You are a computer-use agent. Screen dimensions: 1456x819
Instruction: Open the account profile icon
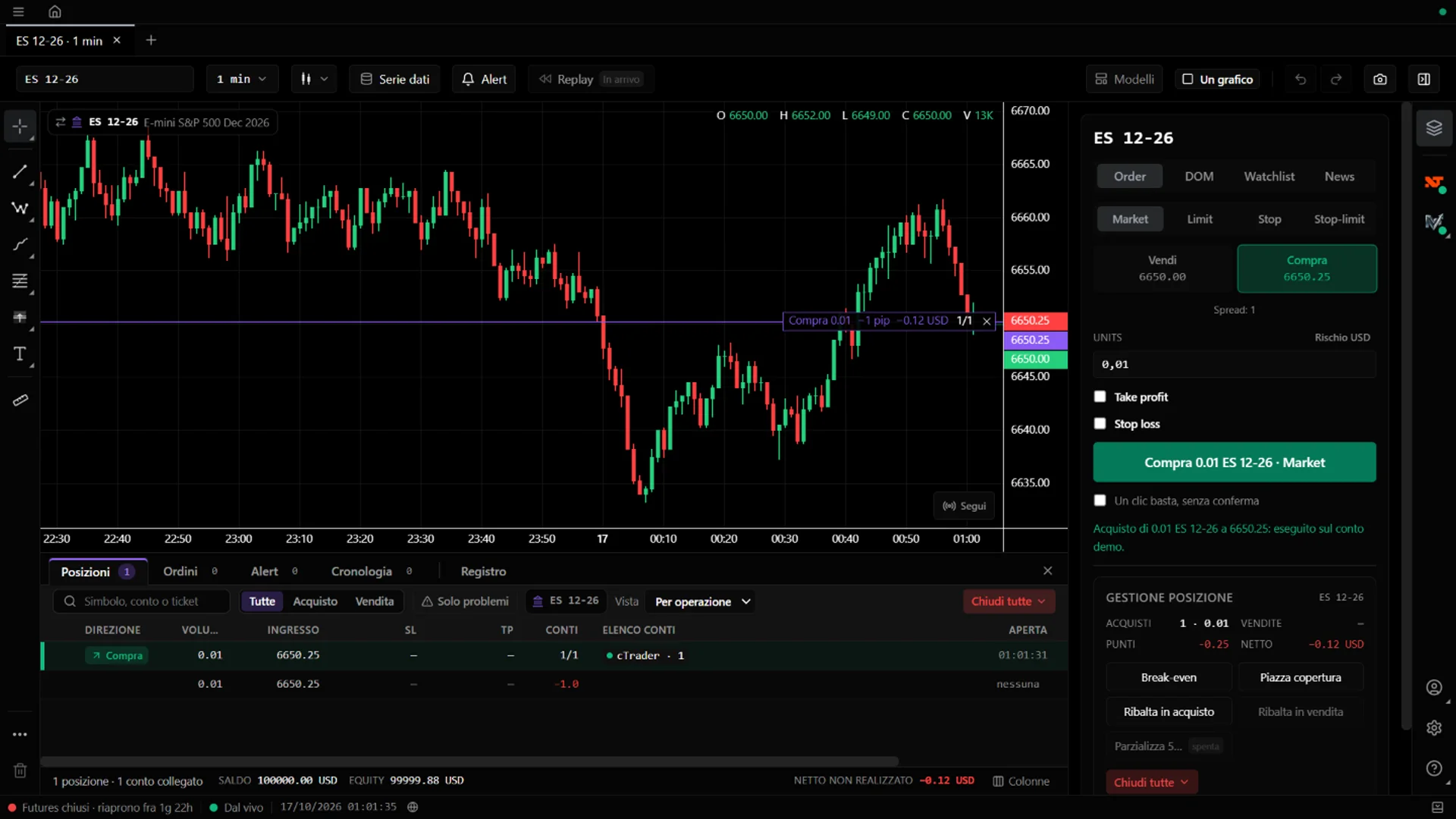point(1434,687)
